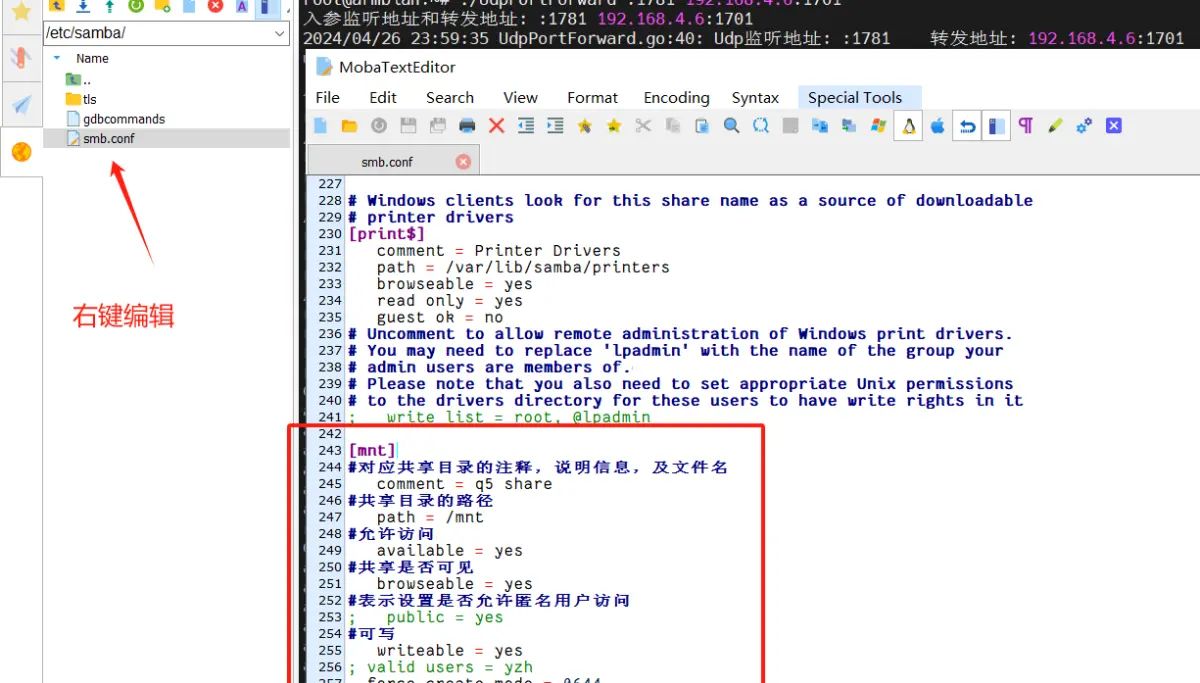Viewport: 1200px width, 683px height.
Task: Click the green refresh icon in file browser
Action: click(136, 6)
